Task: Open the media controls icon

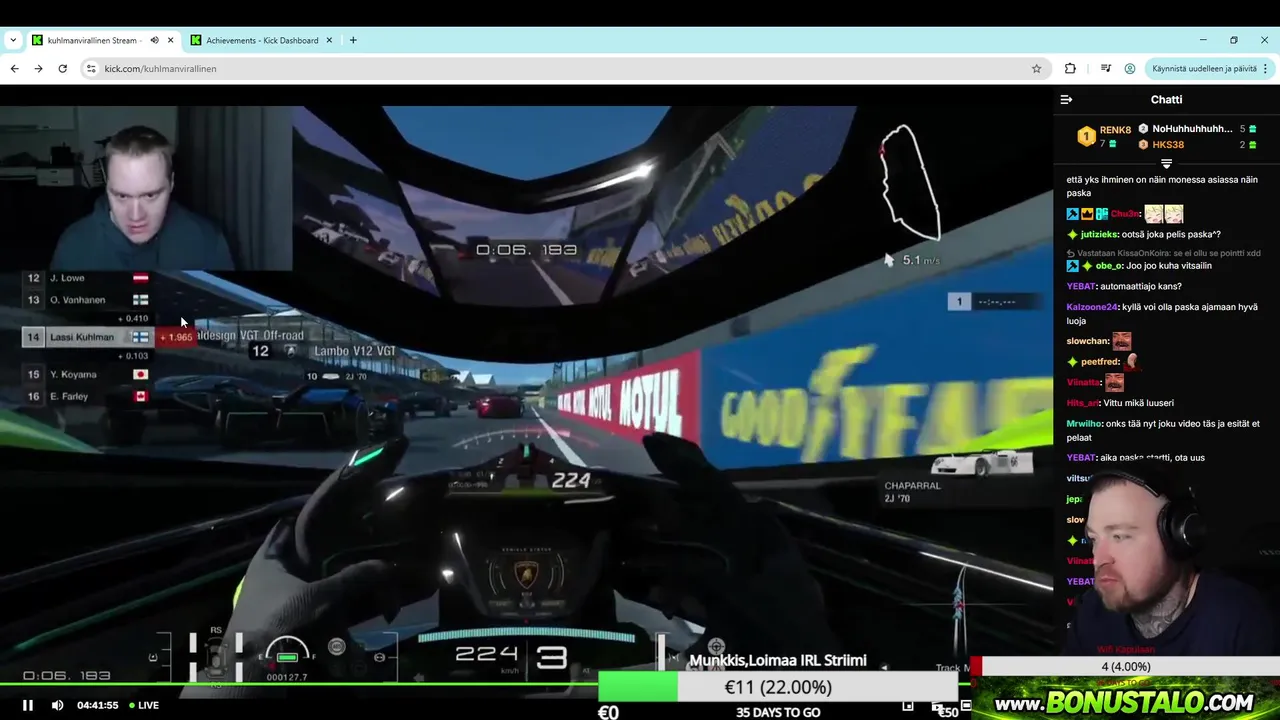Action: [x=1106, y=69]
